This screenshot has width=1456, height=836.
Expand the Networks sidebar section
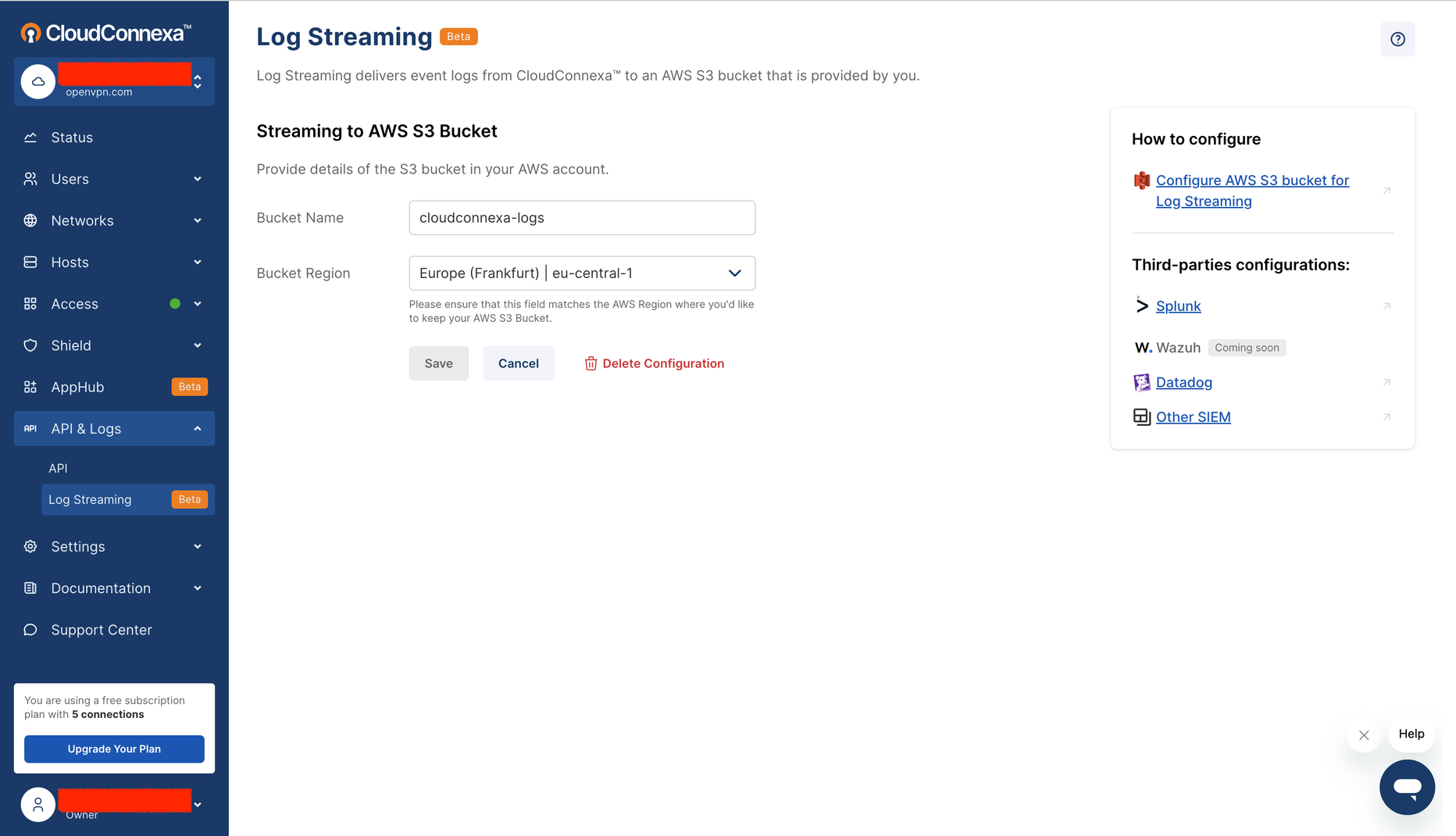(196, 220)
